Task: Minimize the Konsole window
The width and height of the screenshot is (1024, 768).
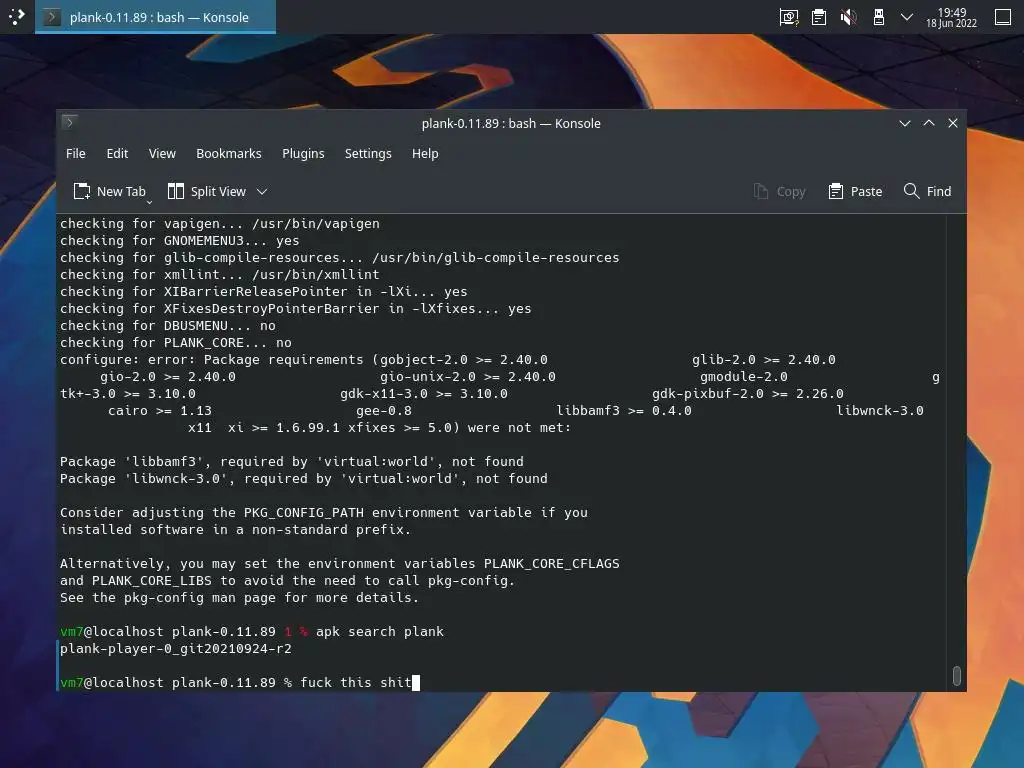Action: coord(904,123)
